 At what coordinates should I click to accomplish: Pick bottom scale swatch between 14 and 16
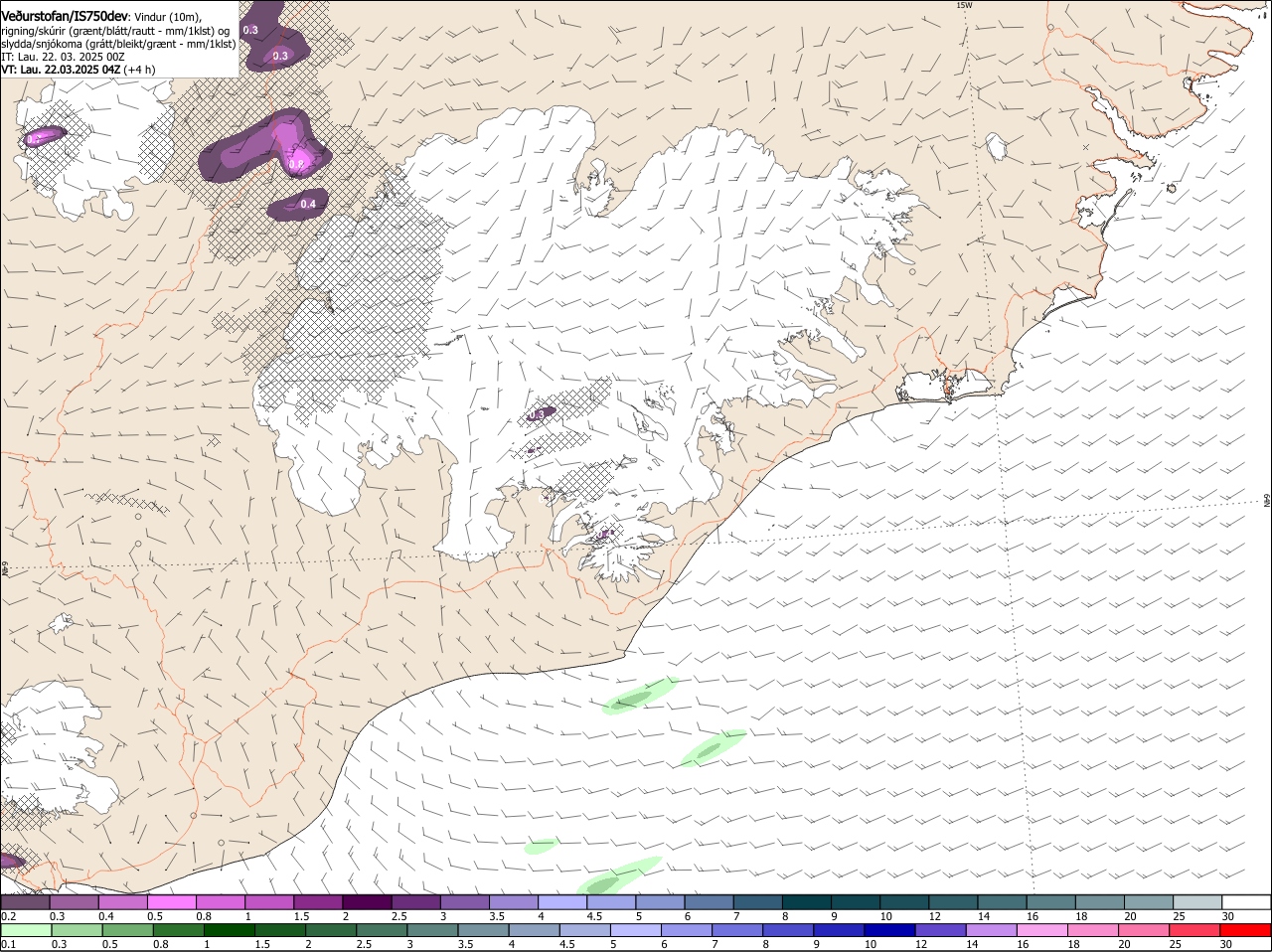[991, 930]
